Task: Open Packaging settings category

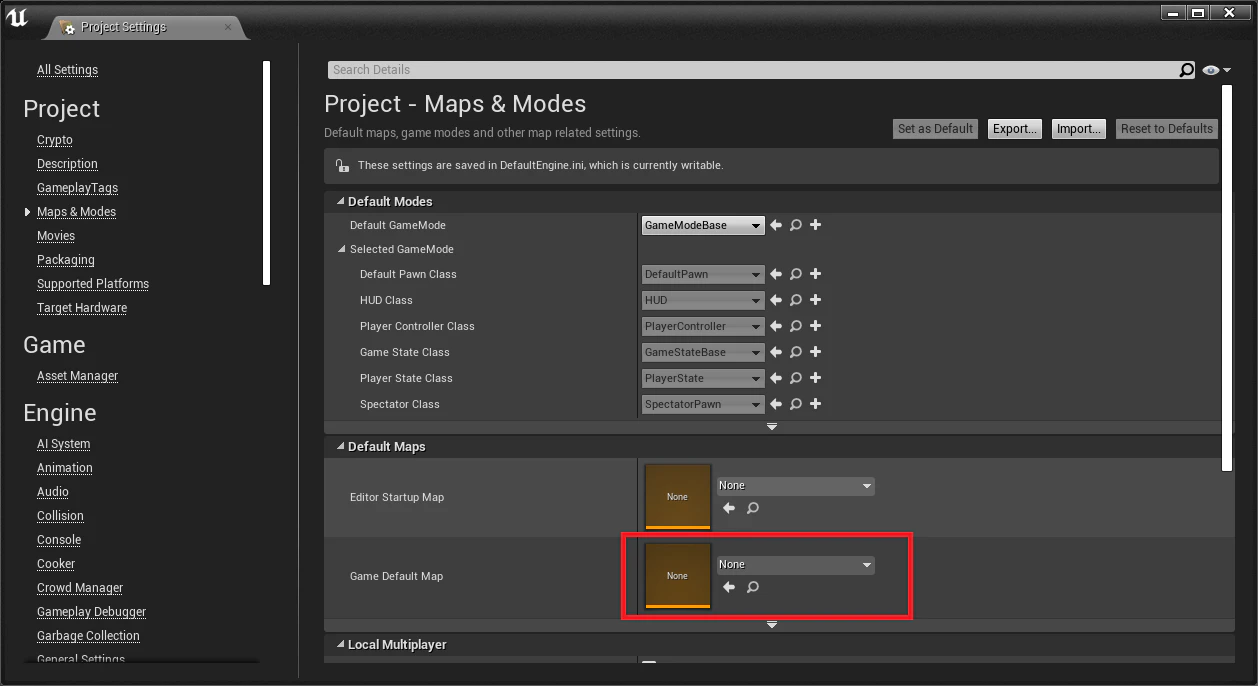Action: 66,260
